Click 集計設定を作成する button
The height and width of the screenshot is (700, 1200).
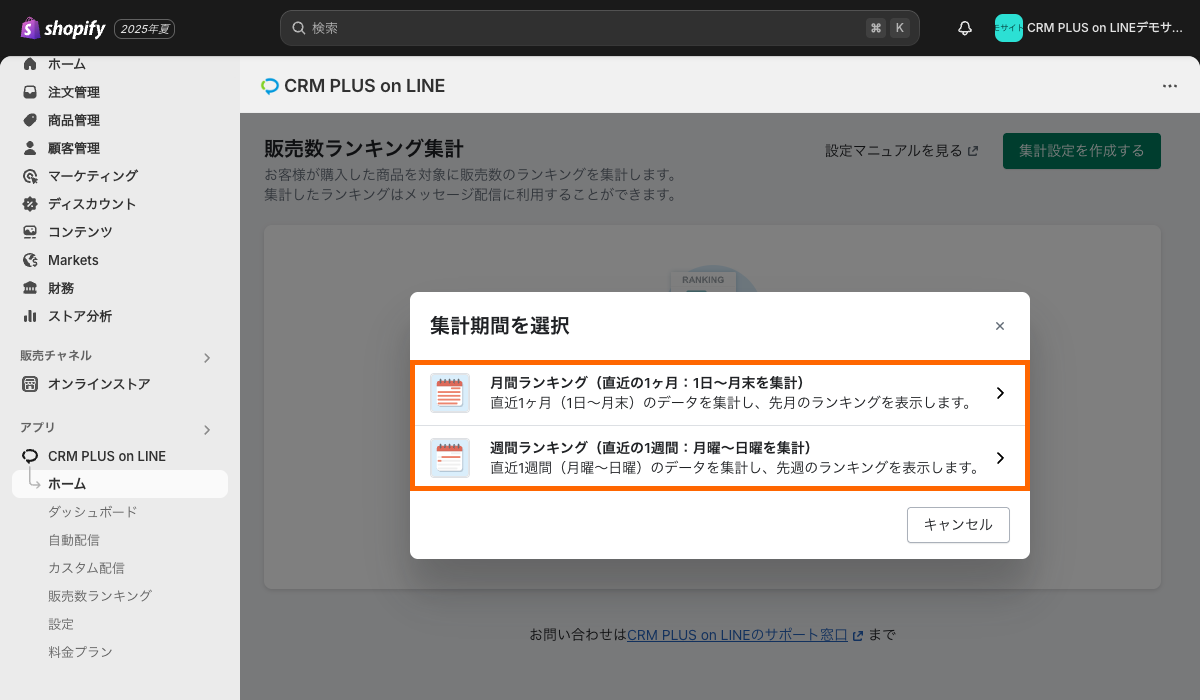pyautogui.click(x=1082, y=151)
